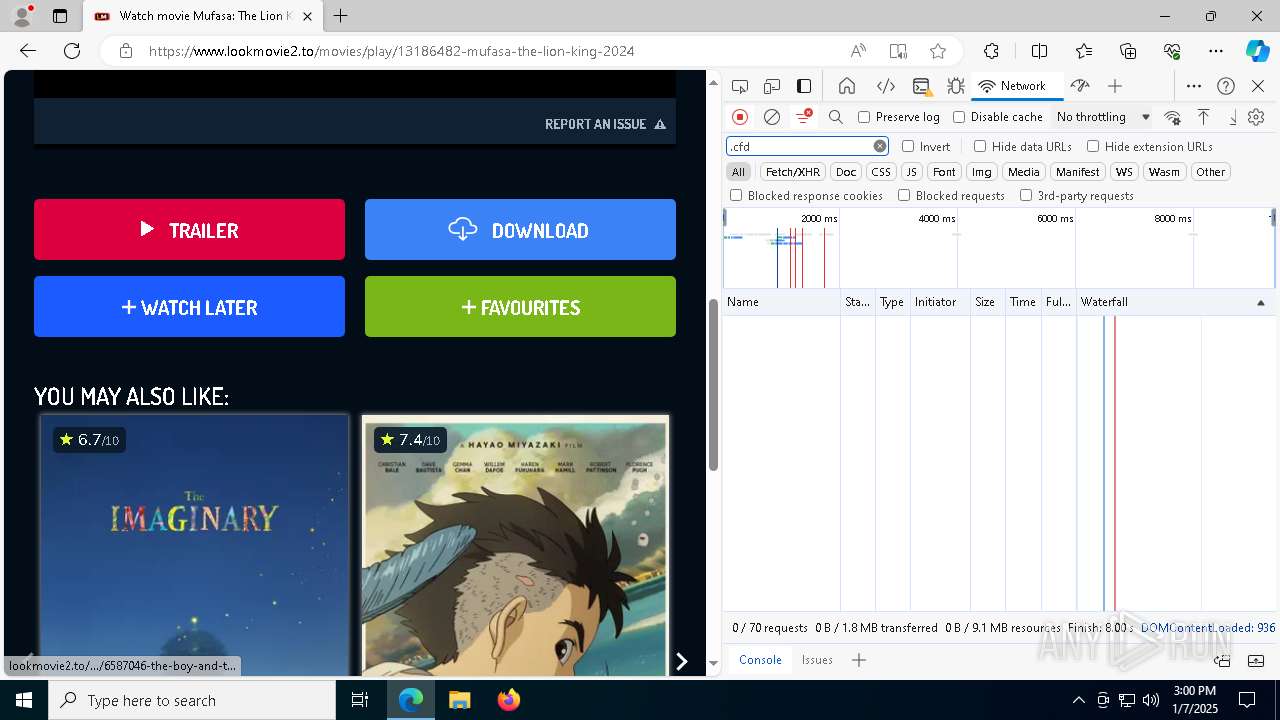This screenshot has height=720, width=1280.
Task: Open Copilot icon in Edge
Action: click(1257, 51)
